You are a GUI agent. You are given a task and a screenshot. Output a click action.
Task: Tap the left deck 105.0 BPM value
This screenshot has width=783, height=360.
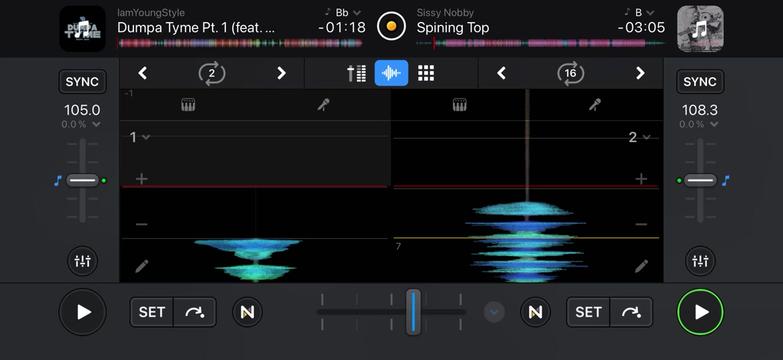(x=82, y=110)
